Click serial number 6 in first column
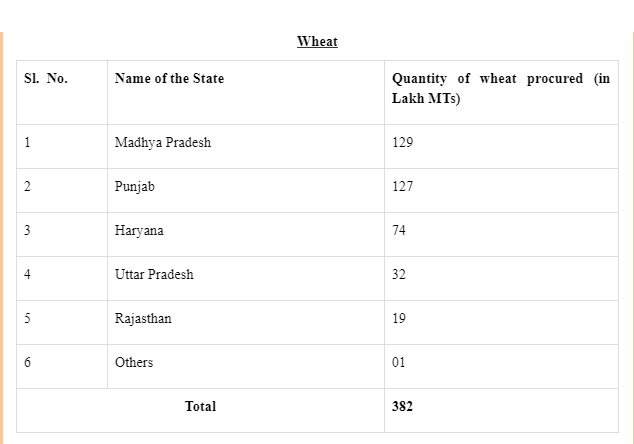 [x=28, y=362]
